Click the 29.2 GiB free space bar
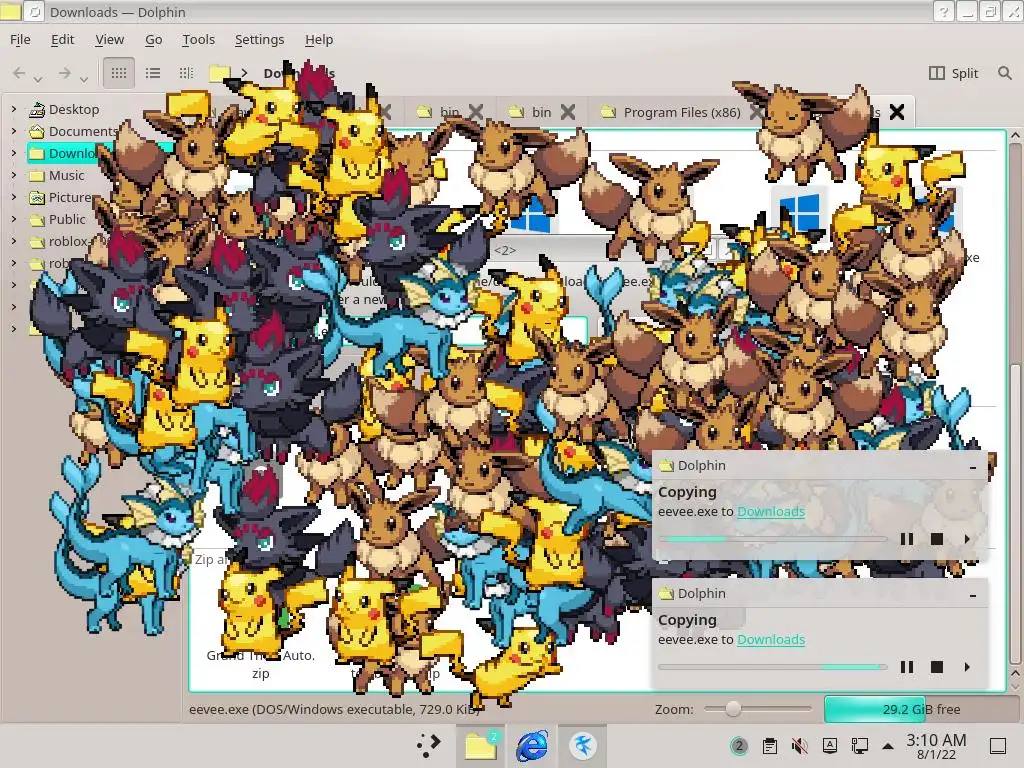 coord(921,709)
